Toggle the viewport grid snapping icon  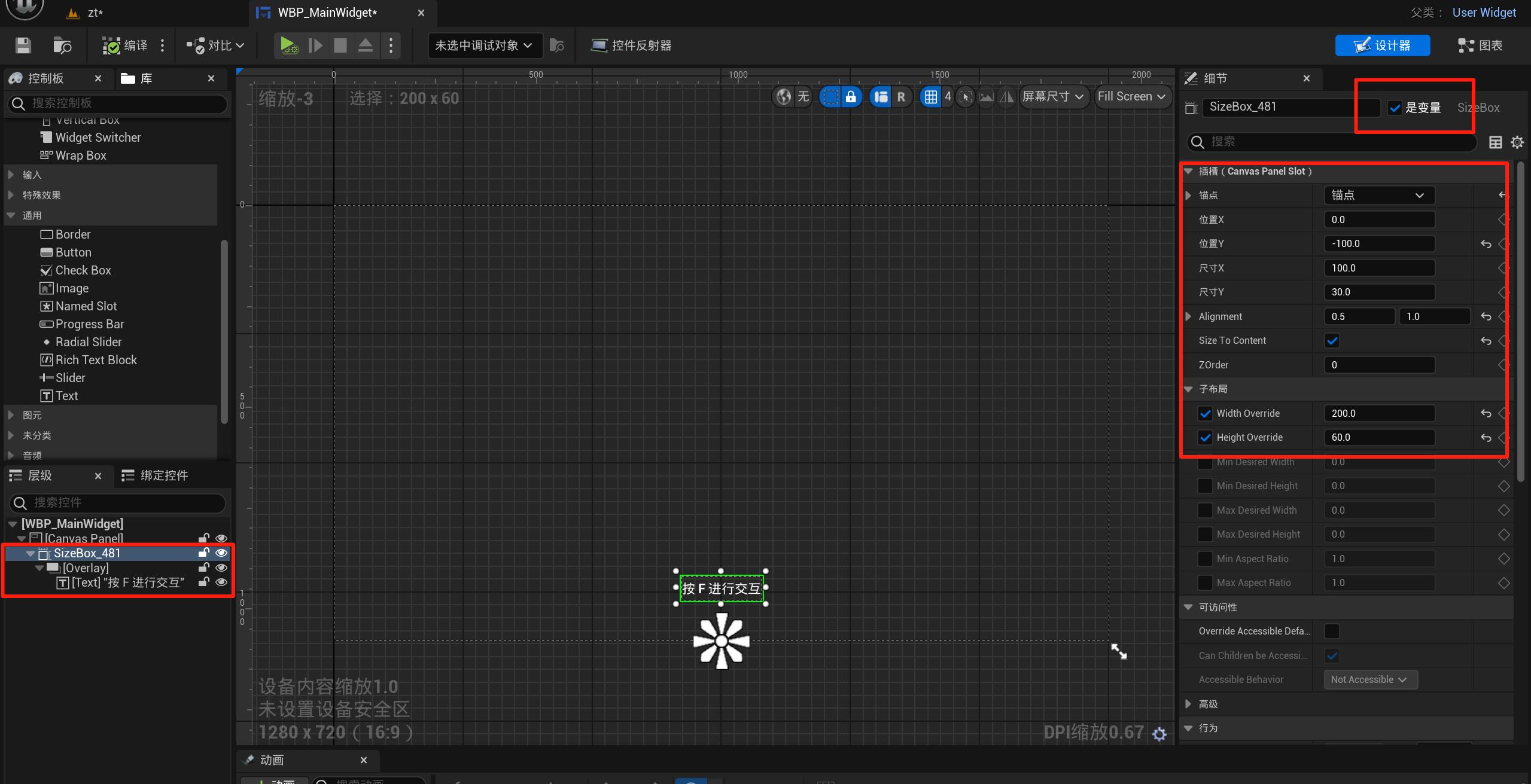point(930,97)
